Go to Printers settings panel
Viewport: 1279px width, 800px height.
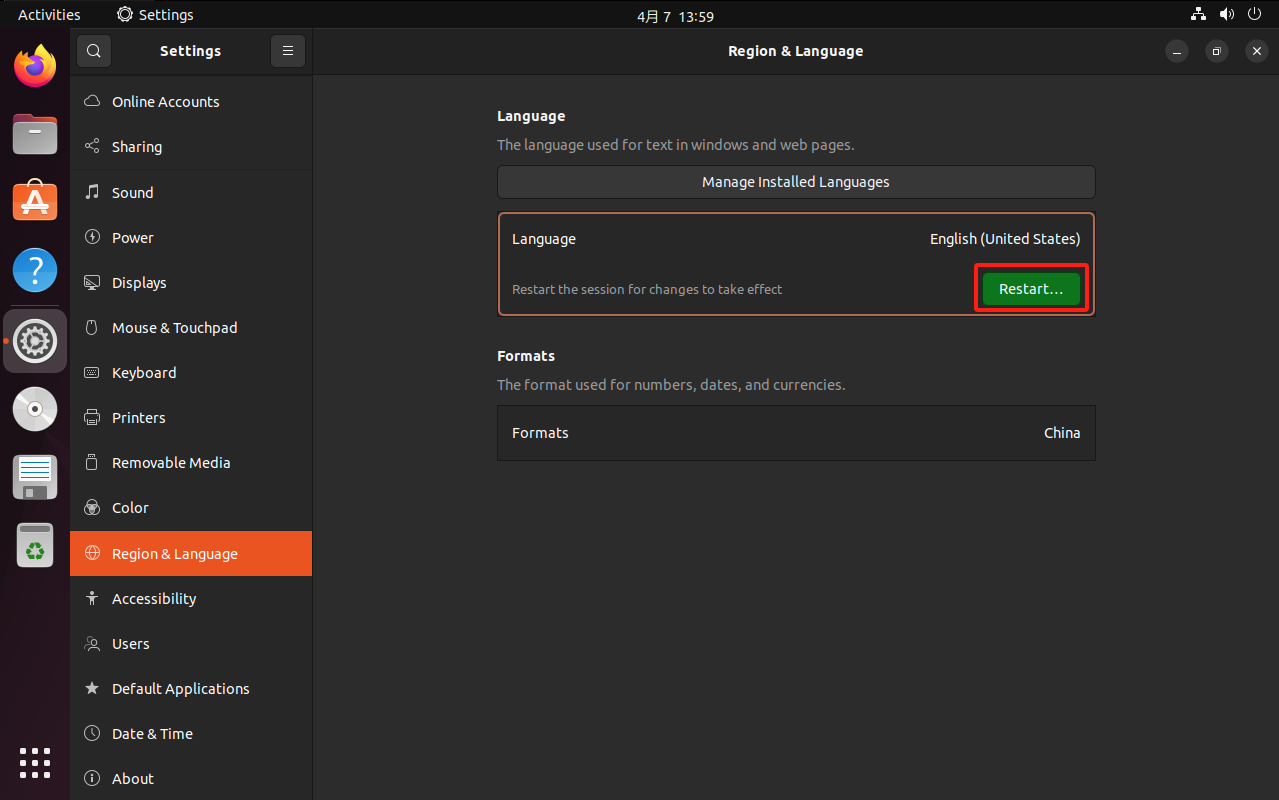click(x=191, y=417)
